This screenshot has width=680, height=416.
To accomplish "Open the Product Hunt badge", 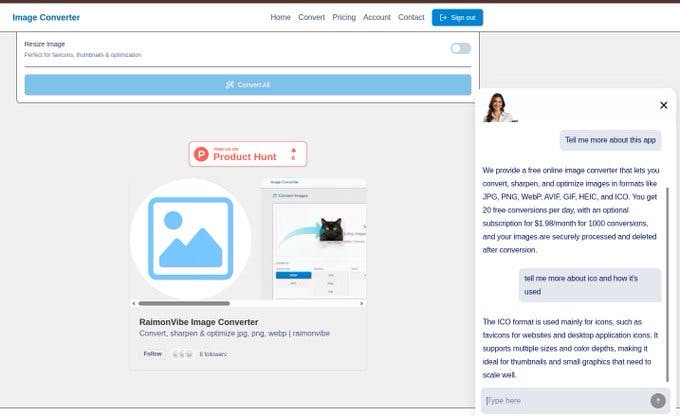I will (x=248, y=154).
